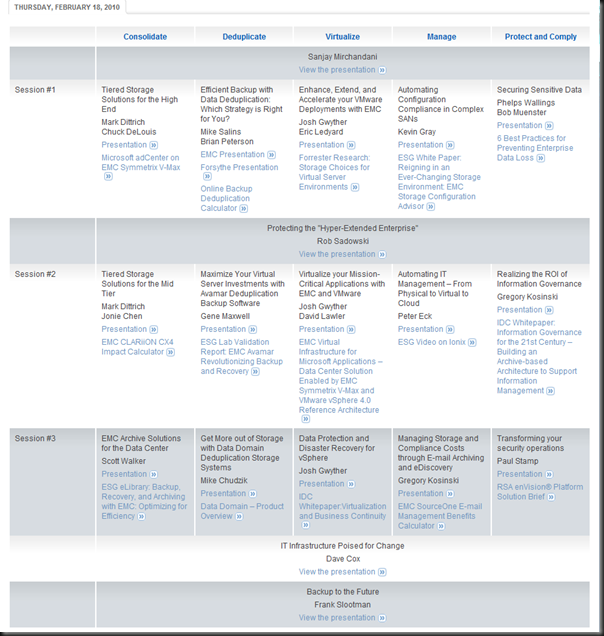Open Session #2 Presentation link under Gregory Kosinski
This screenshot has width=604, height=636.
[519, 309]
